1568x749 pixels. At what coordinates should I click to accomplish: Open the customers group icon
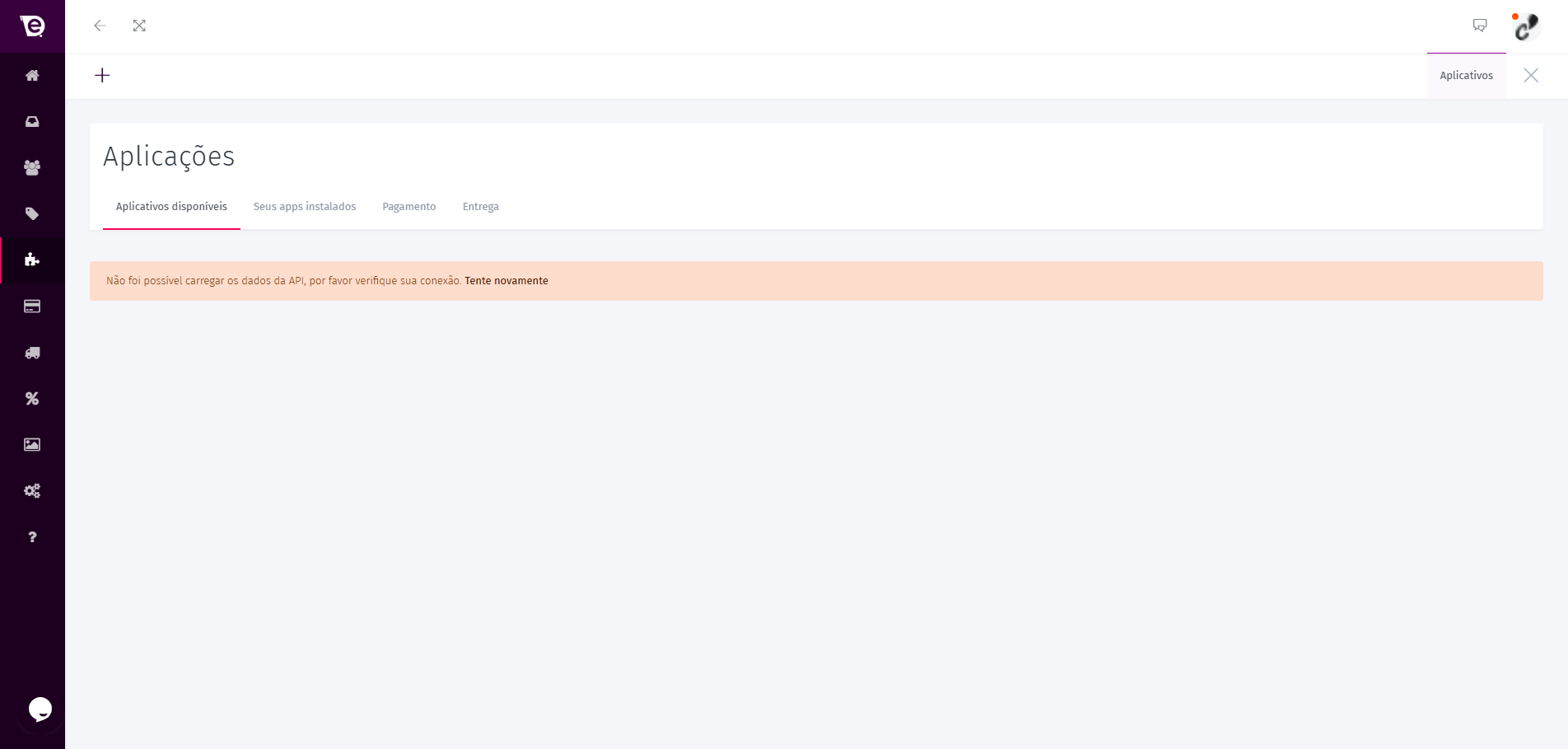[32, 168]
